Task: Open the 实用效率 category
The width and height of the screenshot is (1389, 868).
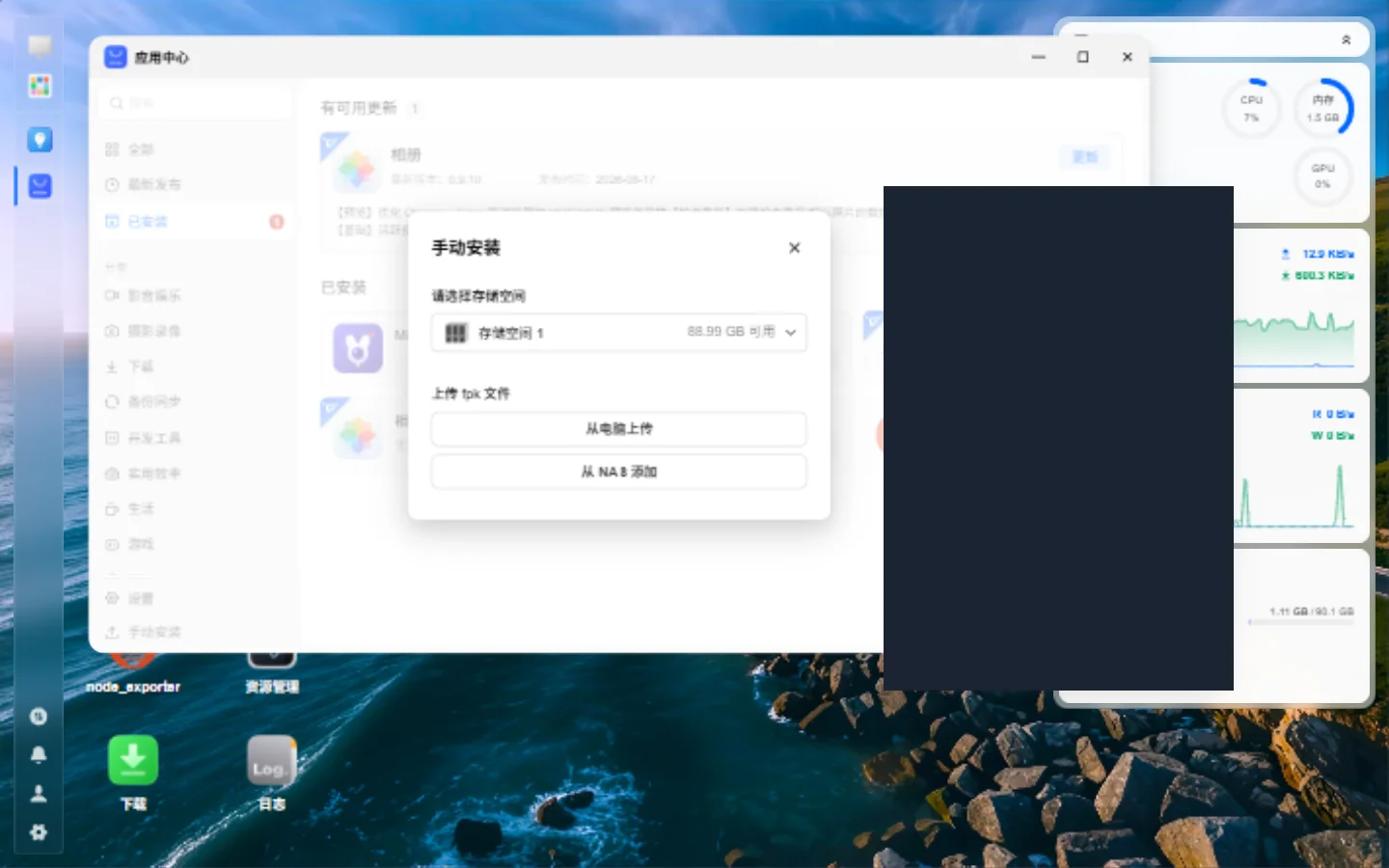Action: click(195, 474)
